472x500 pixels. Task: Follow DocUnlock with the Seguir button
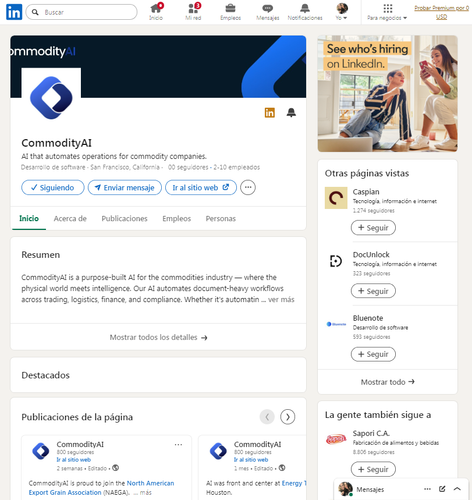[373, 291]
